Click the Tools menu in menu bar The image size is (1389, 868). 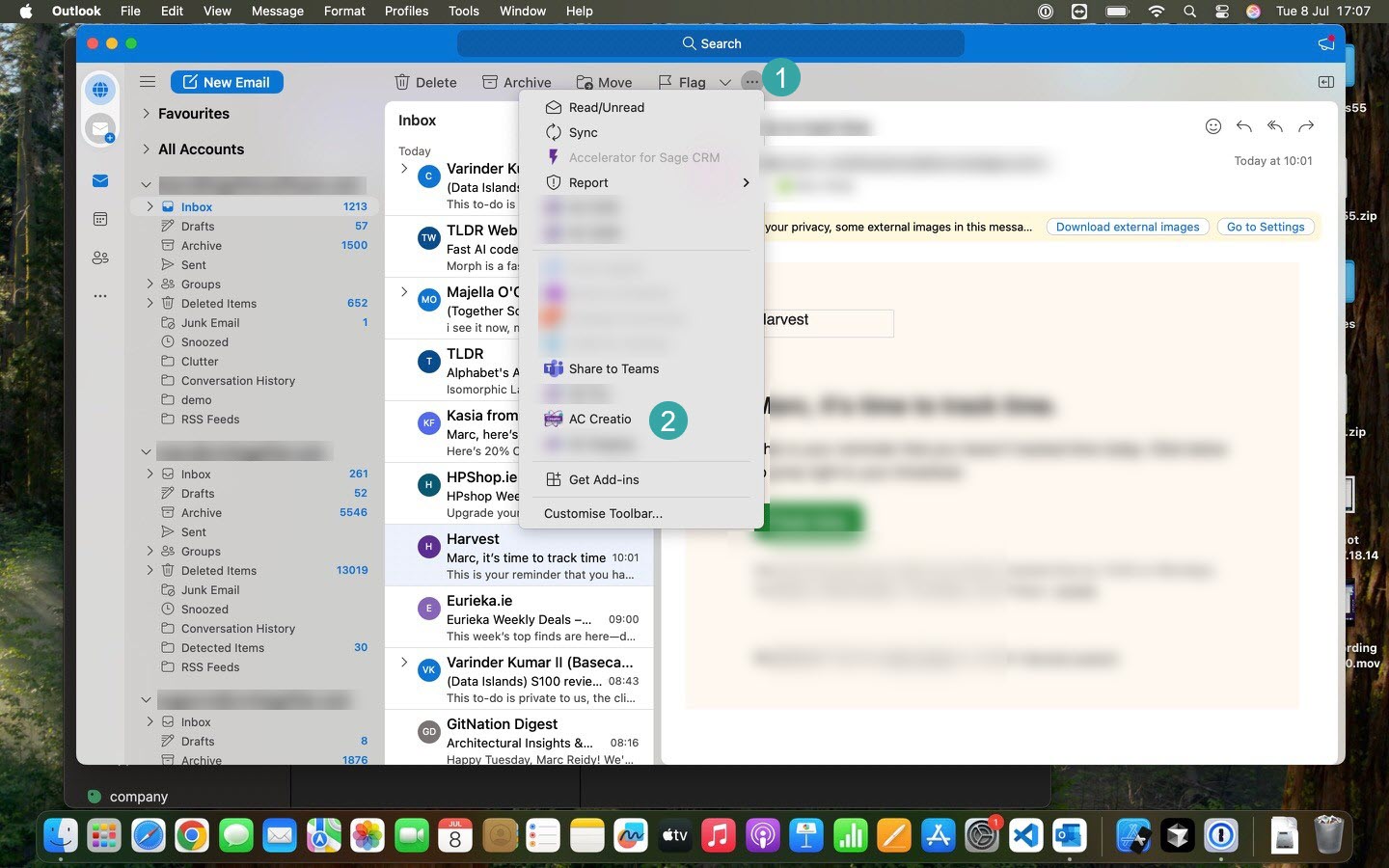click(x=463, y=11)
